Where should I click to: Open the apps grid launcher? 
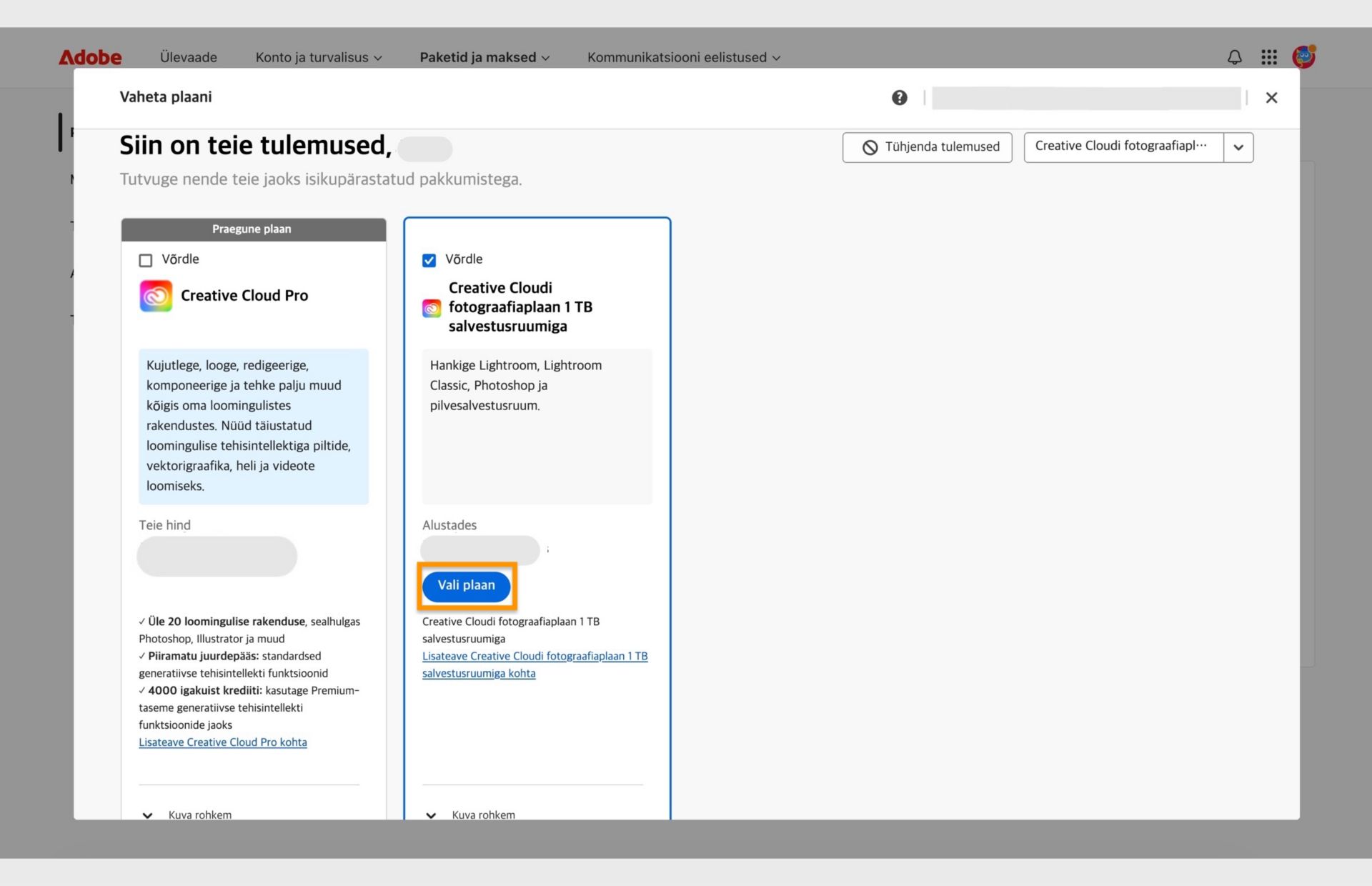tap(1268, 57)
